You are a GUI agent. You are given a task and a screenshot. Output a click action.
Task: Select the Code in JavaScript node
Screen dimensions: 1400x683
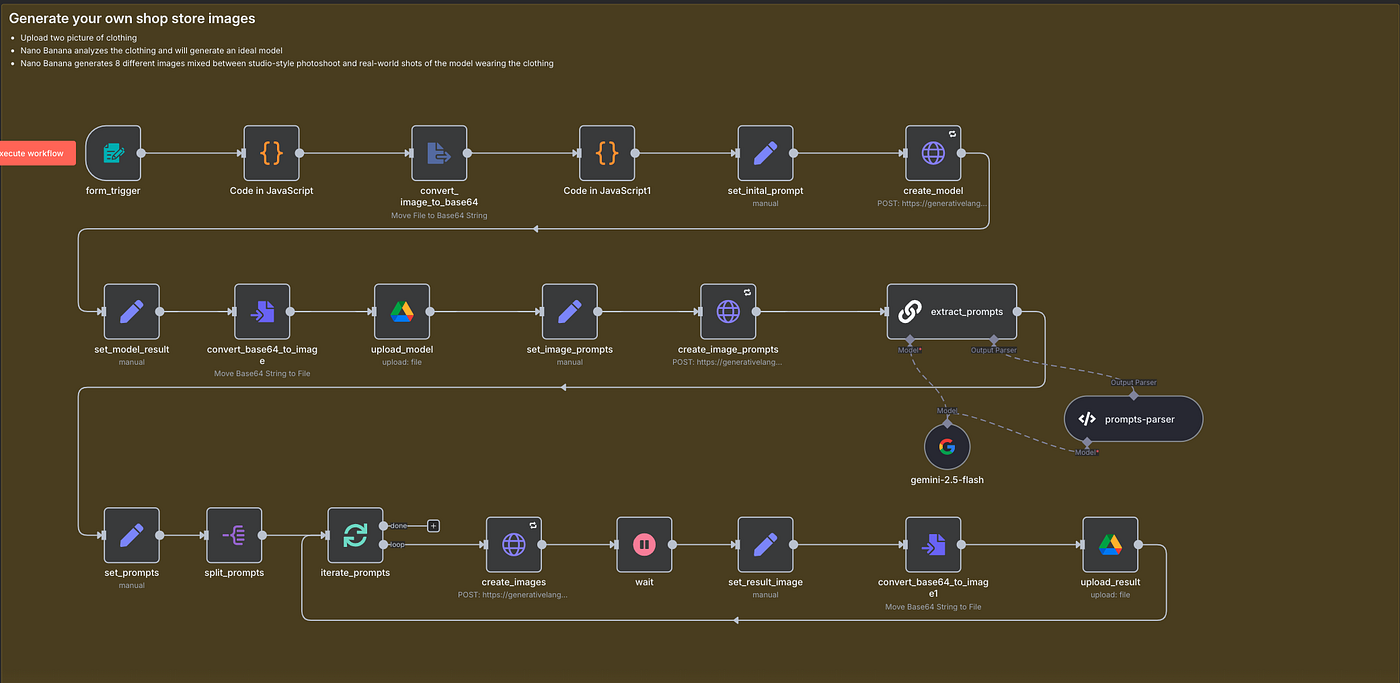coord(271,153)
